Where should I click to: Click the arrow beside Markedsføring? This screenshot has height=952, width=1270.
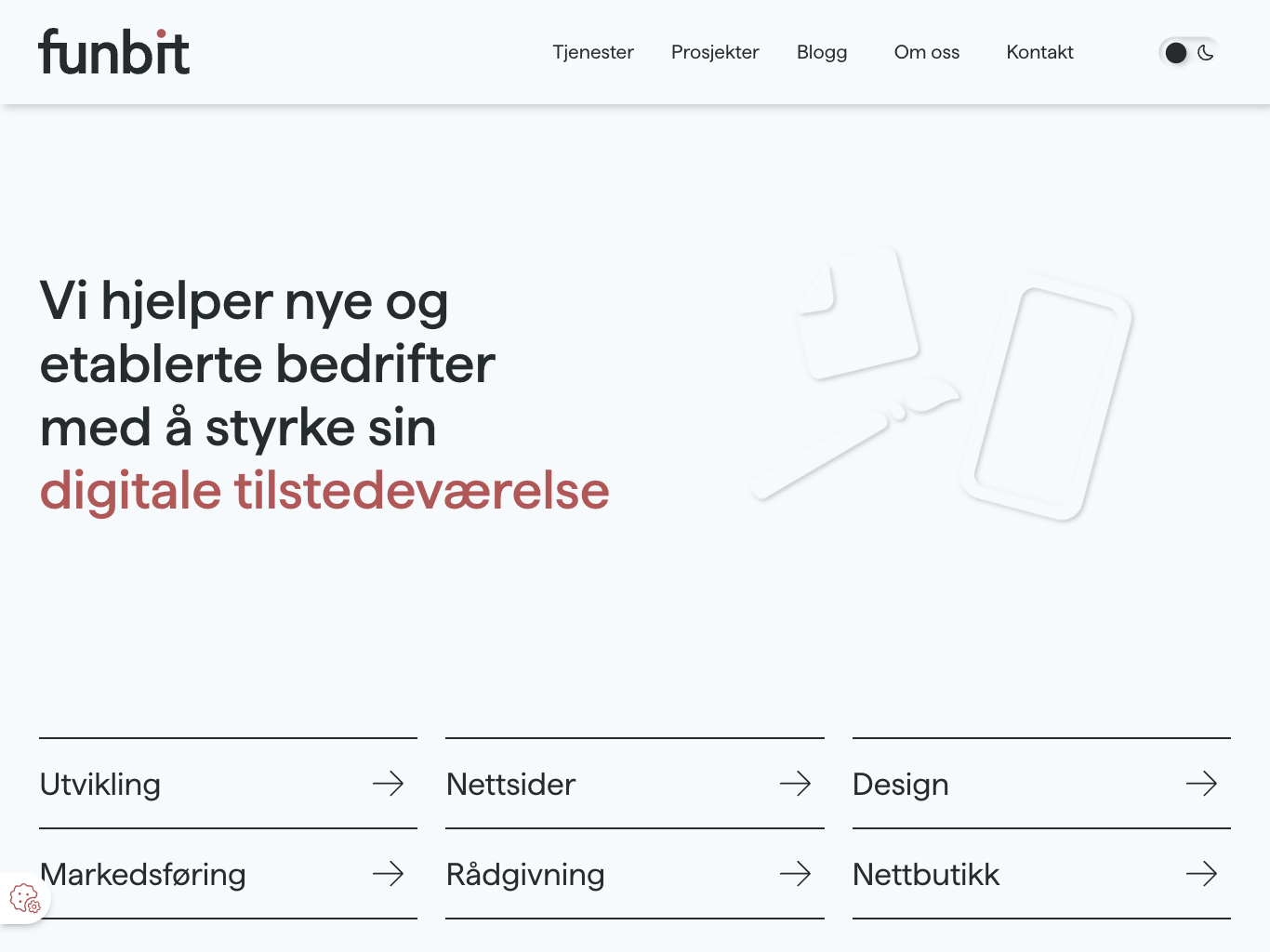[388, 874]
